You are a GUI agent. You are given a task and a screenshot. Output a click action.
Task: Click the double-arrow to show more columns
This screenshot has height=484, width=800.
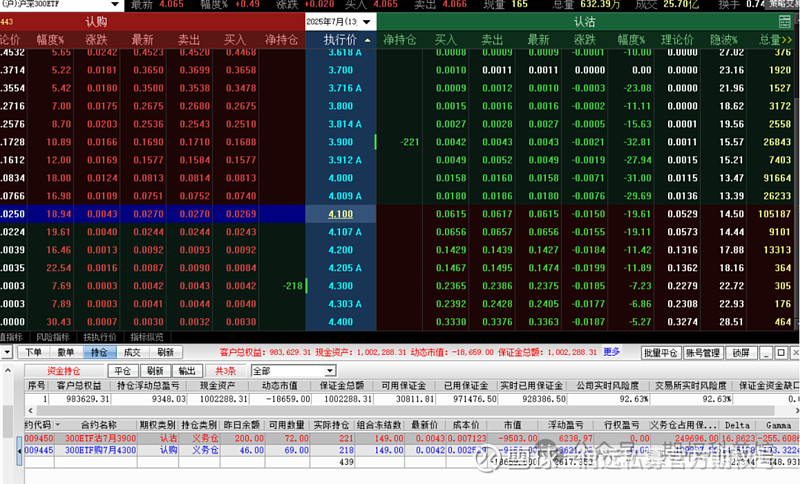pyautogui.click(x=787, y=40)
